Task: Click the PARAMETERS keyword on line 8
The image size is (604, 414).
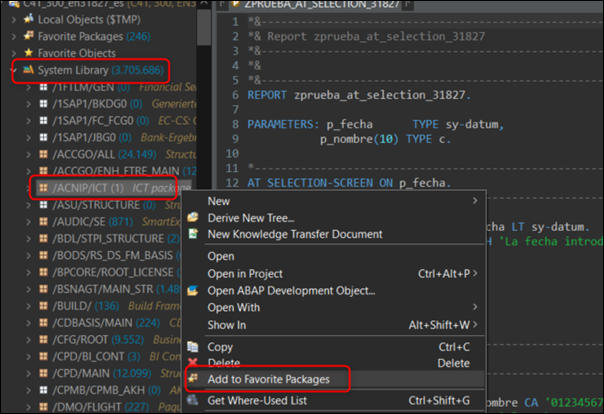Action: [281, 124]
